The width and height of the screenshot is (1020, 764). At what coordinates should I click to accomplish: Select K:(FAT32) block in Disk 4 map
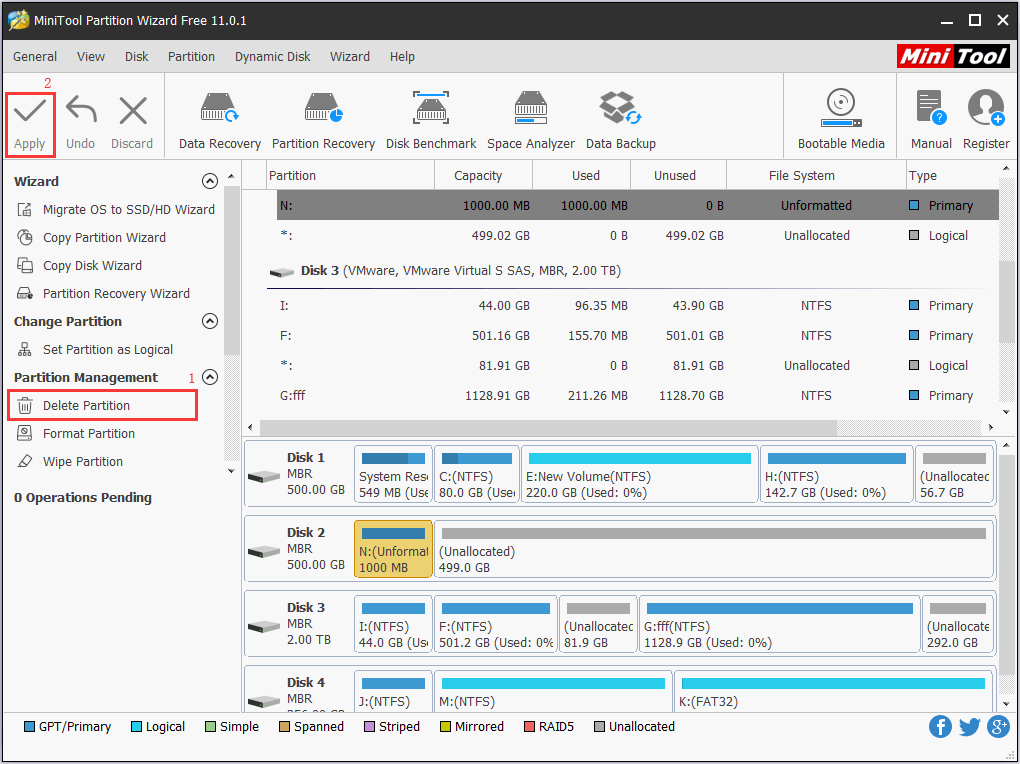pos(834,691)
